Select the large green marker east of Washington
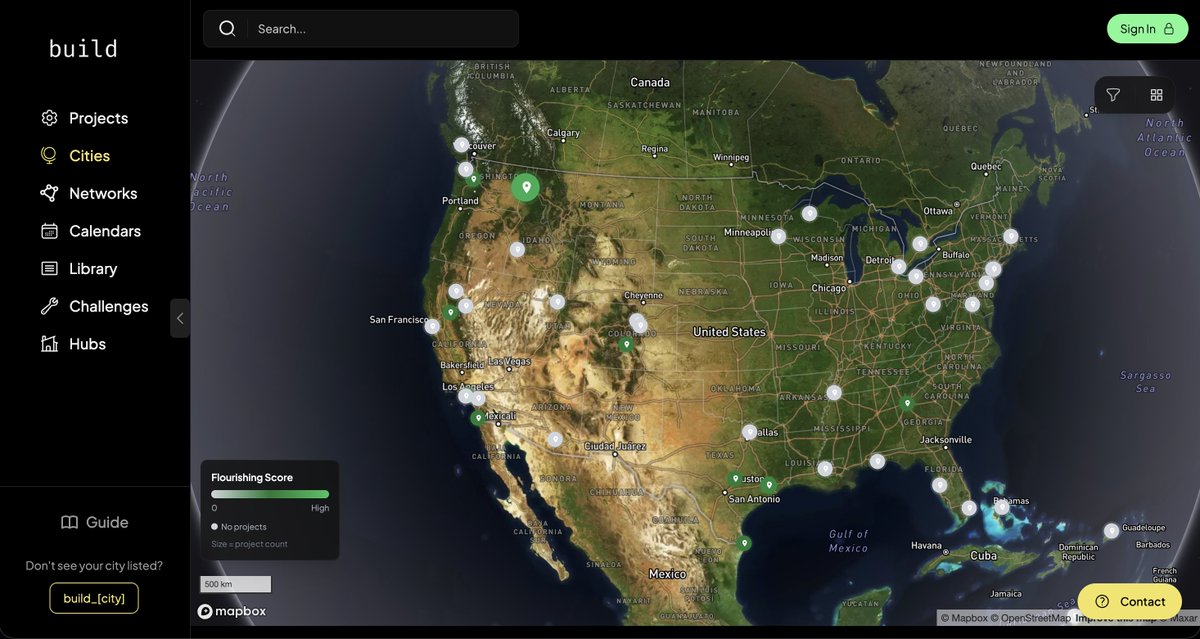1200x639 pixels. (x=525, y=187)
